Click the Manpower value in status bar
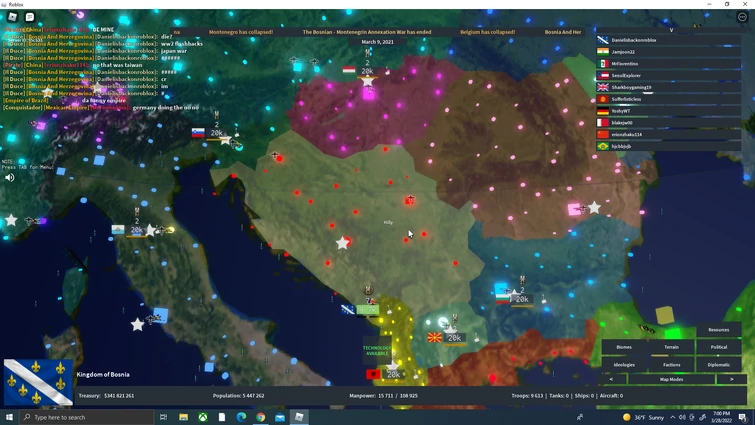 tap(383, 396)
